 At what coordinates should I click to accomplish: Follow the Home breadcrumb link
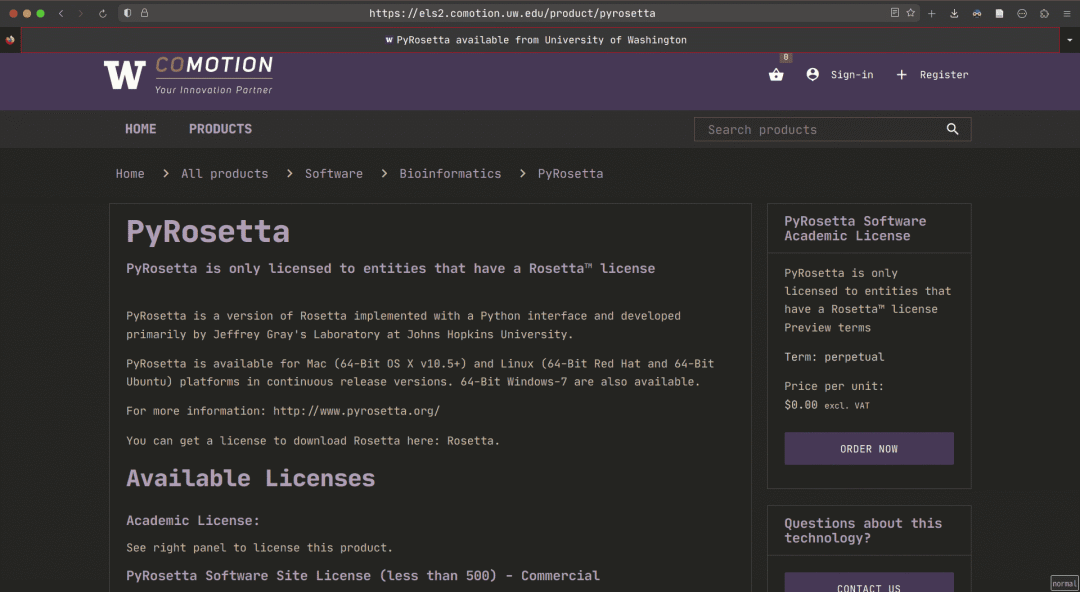[x=130, y=174]
